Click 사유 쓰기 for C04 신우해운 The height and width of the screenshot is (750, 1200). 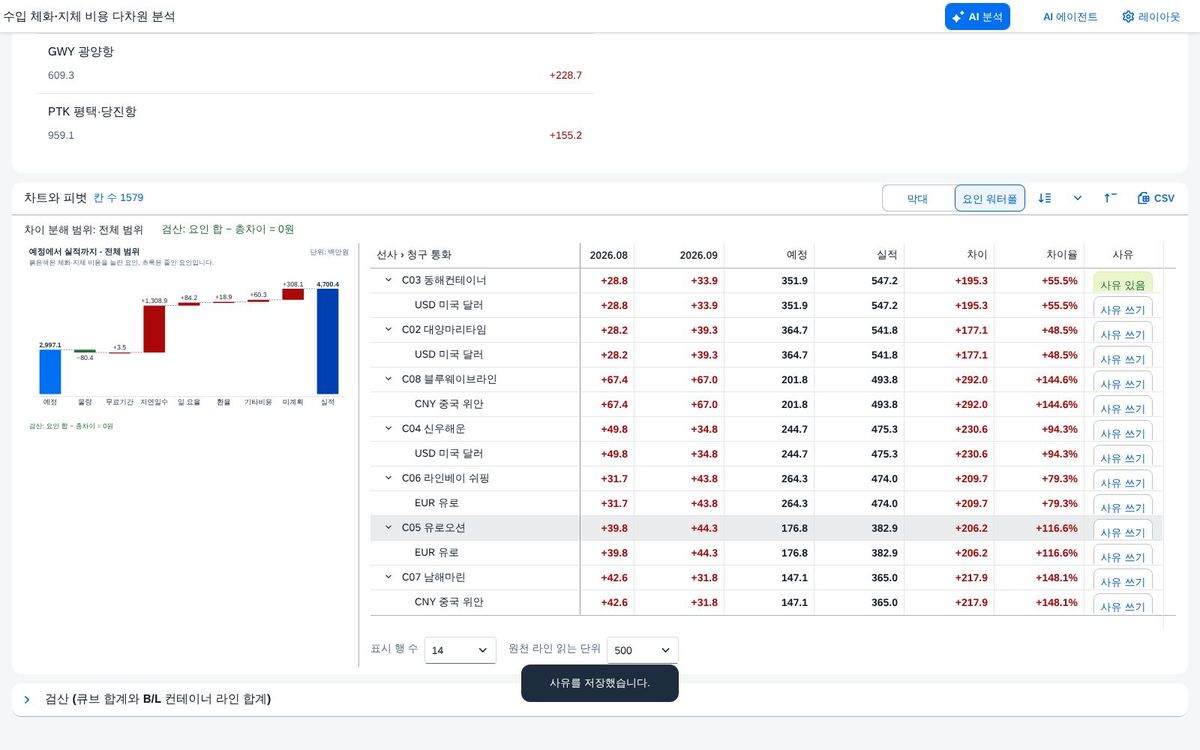pos(1123,431)
